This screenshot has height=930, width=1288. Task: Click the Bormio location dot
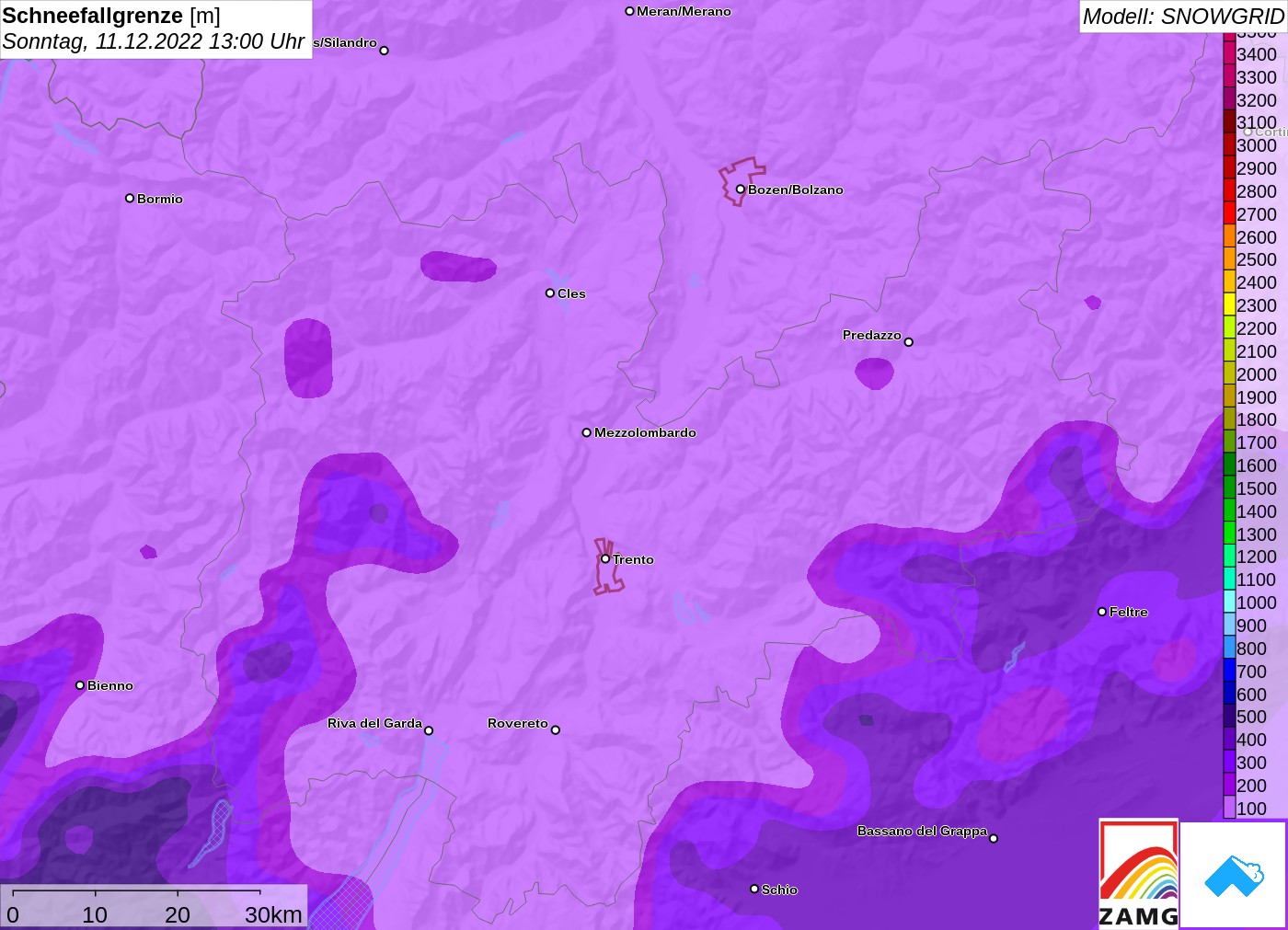point(130,198)
